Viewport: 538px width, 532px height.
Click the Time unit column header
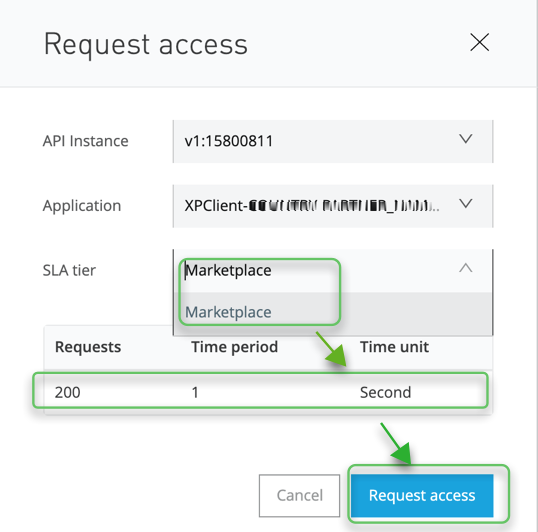(394, 347)
